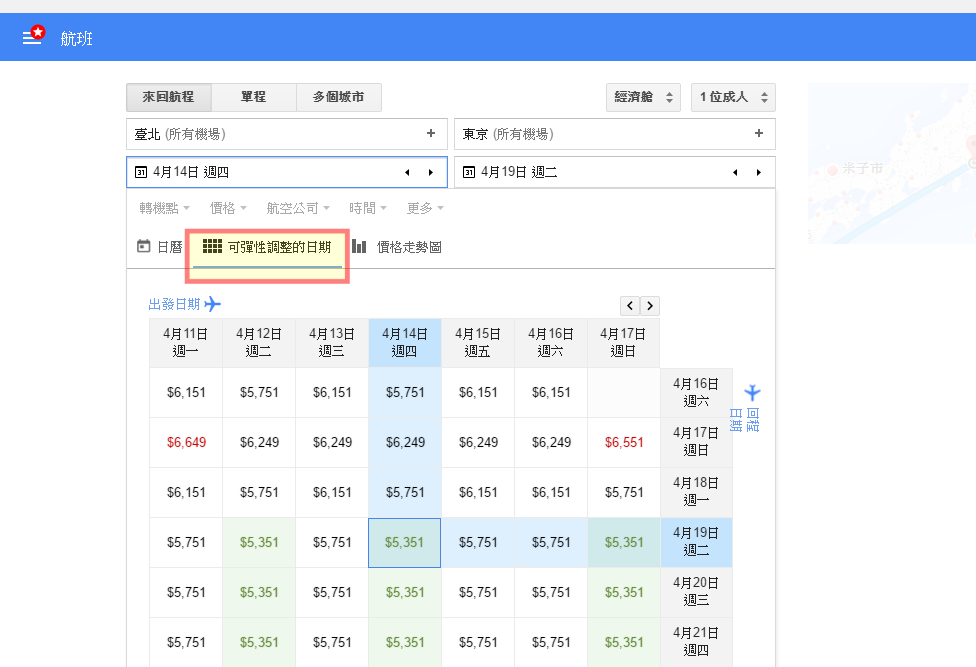Pick the red $6,649 fare cell
Screen dimensions: 976x667
click(186, 442)
